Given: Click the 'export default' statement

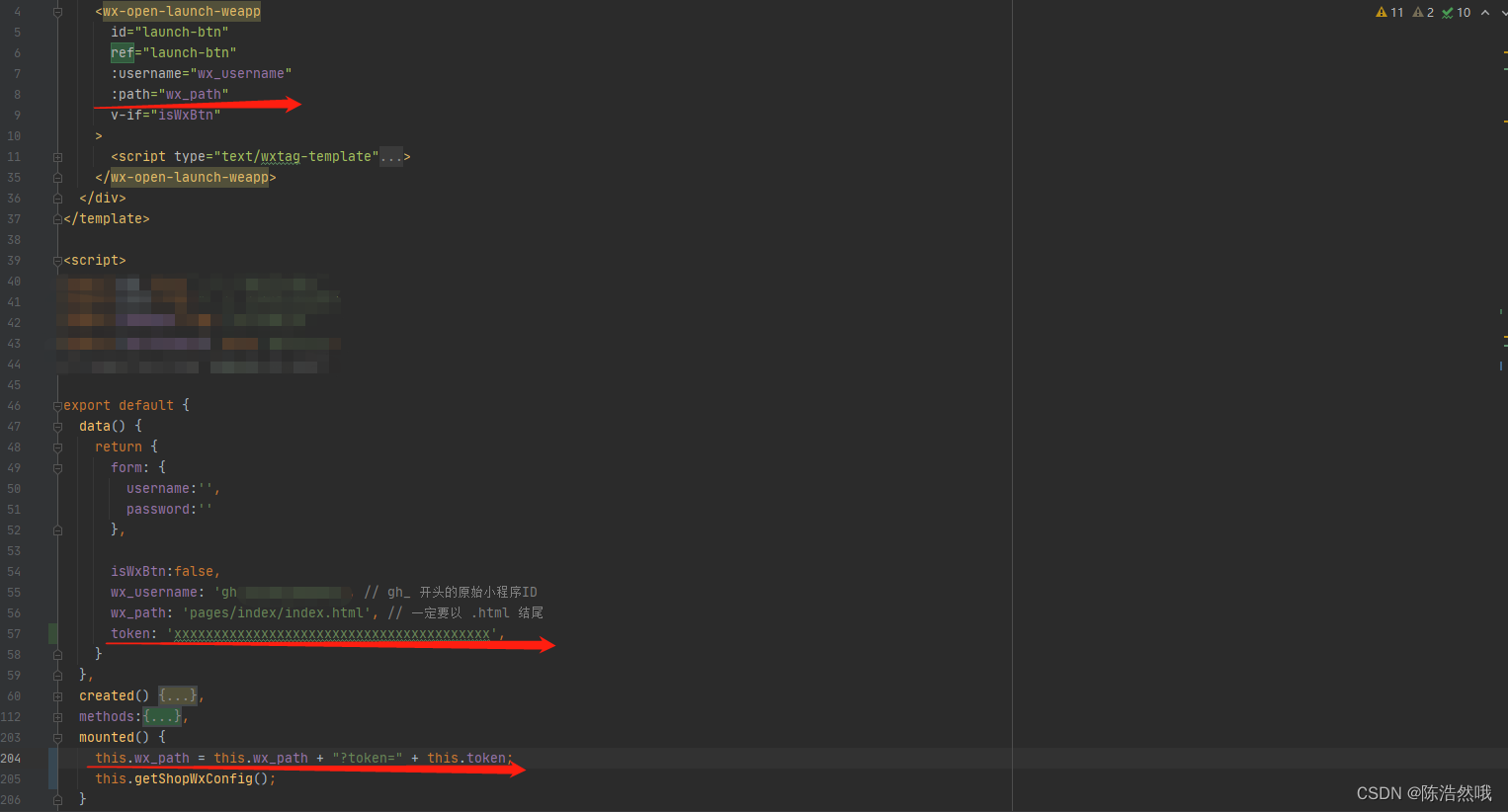Looking at the screenshot, I should coord(119,406).
